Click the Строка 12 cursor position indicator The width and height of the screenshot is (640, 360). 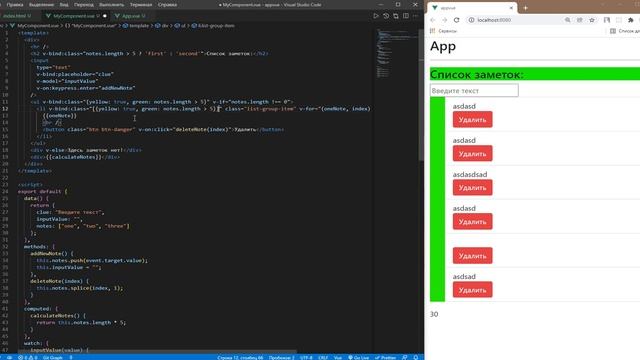point(240,357)
